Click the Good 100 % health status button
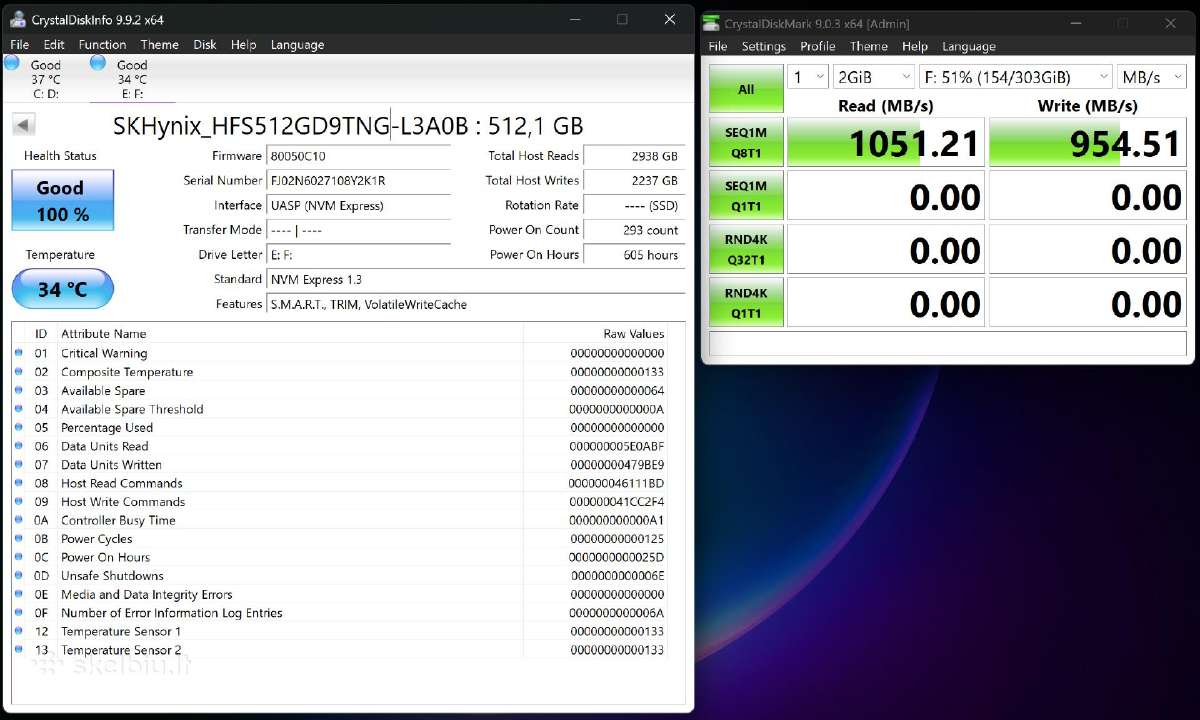The image size is (1200, 720). 62,200
